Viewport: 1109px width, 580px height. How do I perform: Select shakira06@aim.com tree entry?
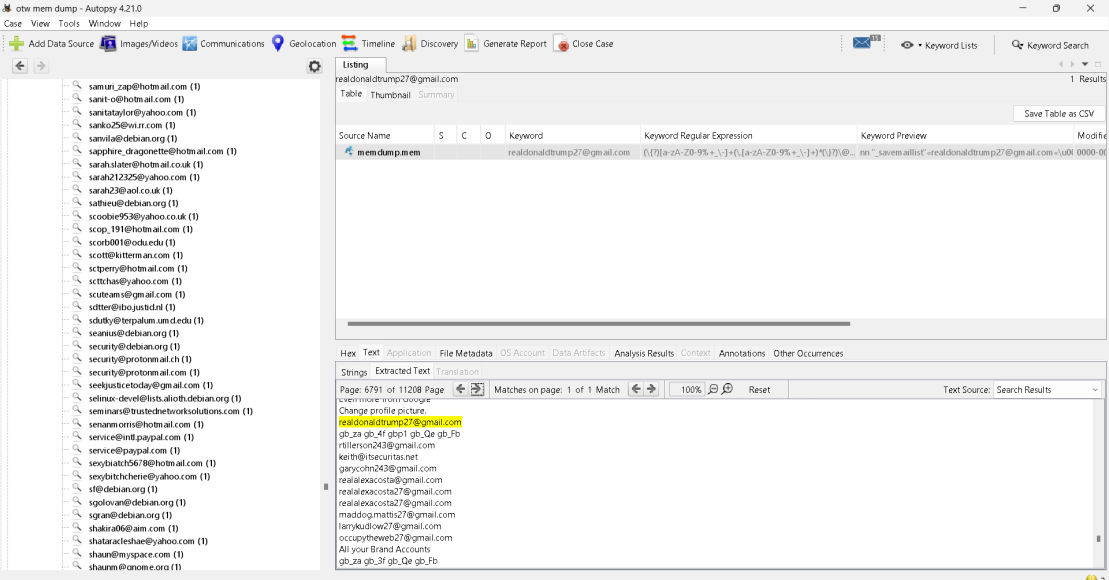coord(133,528)
